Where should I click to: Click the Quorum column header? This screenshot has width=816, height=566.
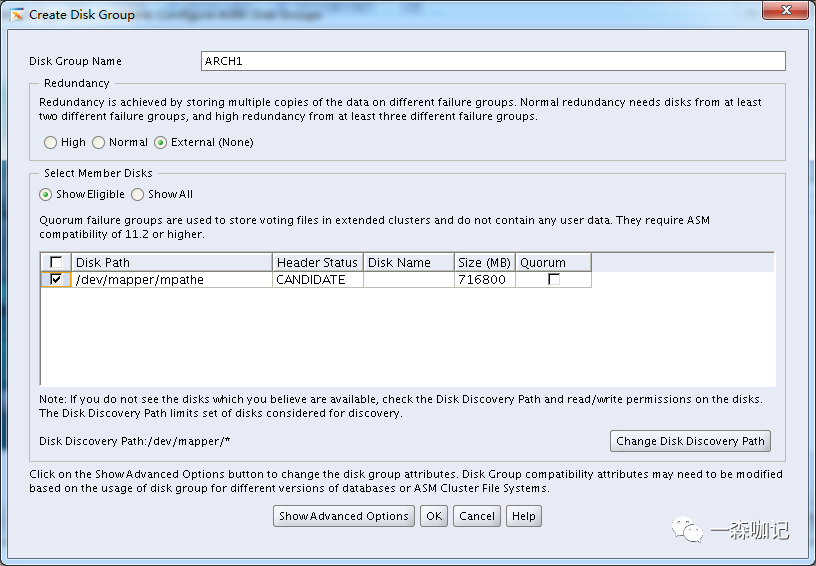pyautogui.click(x=553, y=262)
